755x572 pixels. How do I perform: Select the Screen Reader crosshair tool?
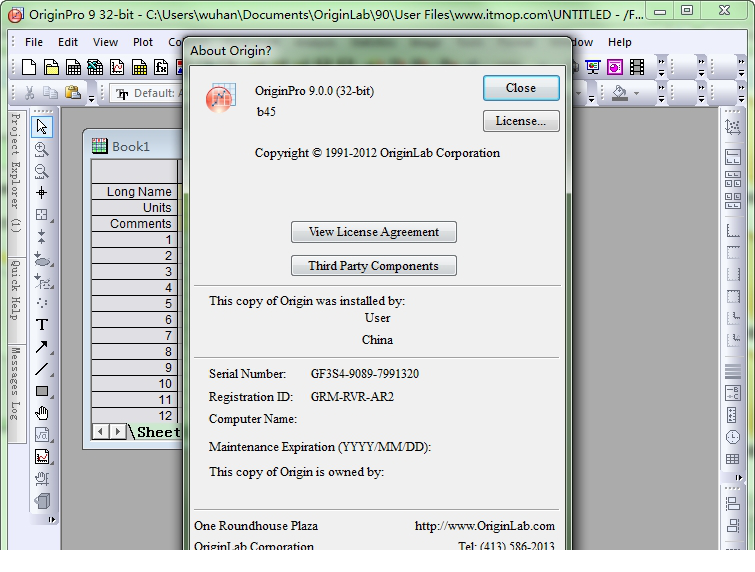click(x=42, y=193)
